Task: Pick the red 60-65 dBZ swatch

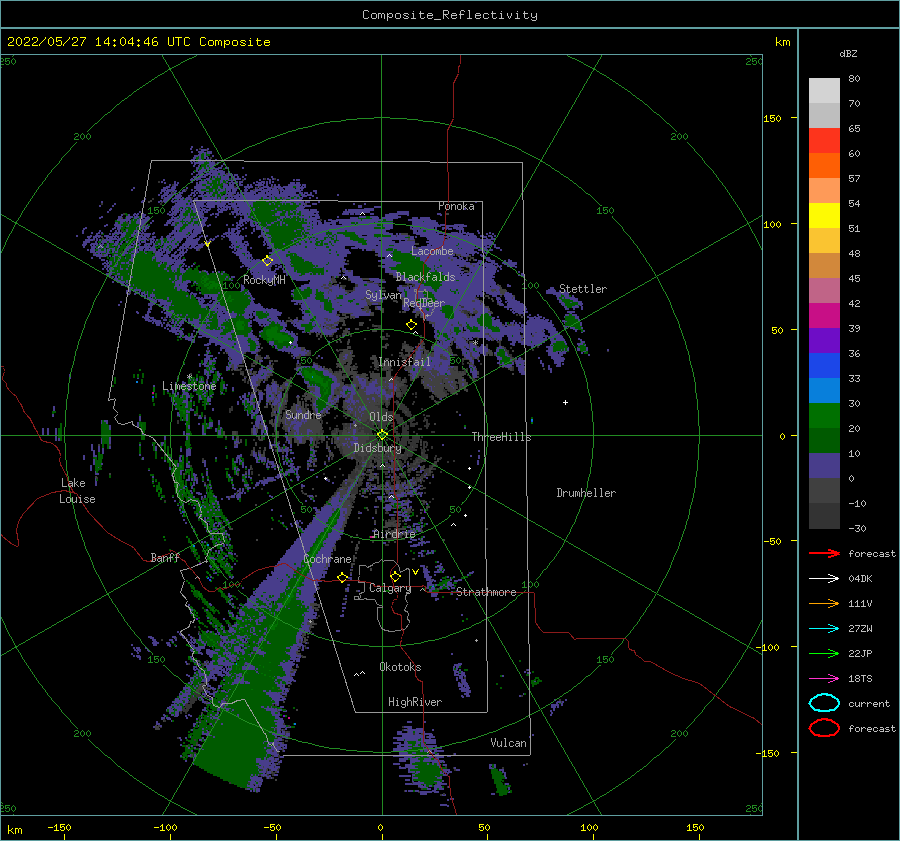Action: point(824,141)
